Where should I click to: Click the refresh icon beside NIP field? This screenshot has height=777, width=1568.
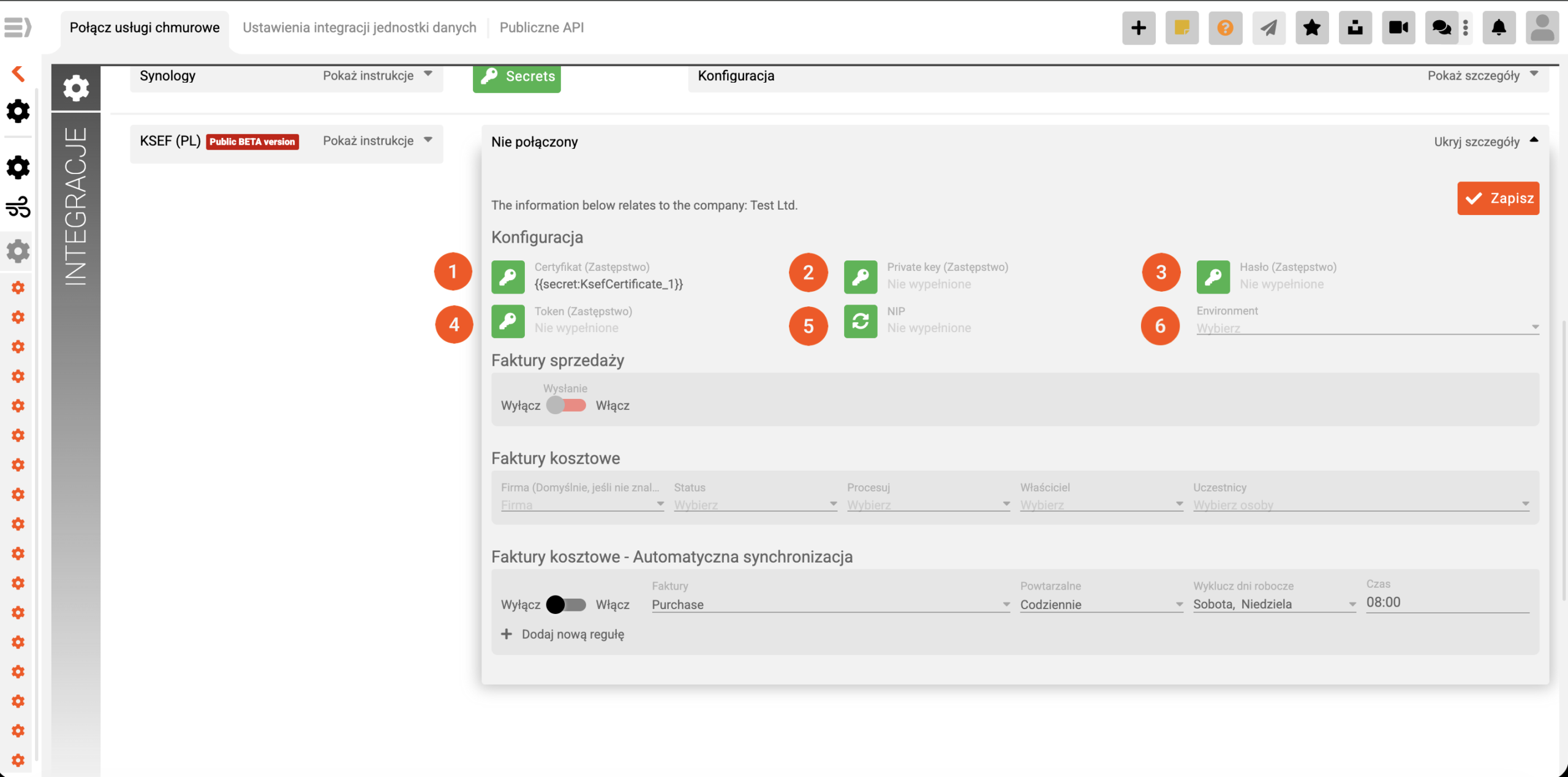point(860,321)
